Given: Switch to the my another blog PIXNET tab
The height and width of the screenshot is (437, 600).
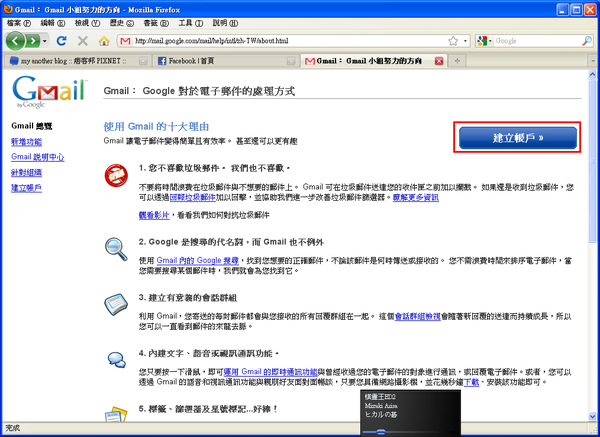Looking at the screenshot, I should click(x=77, y=61).
